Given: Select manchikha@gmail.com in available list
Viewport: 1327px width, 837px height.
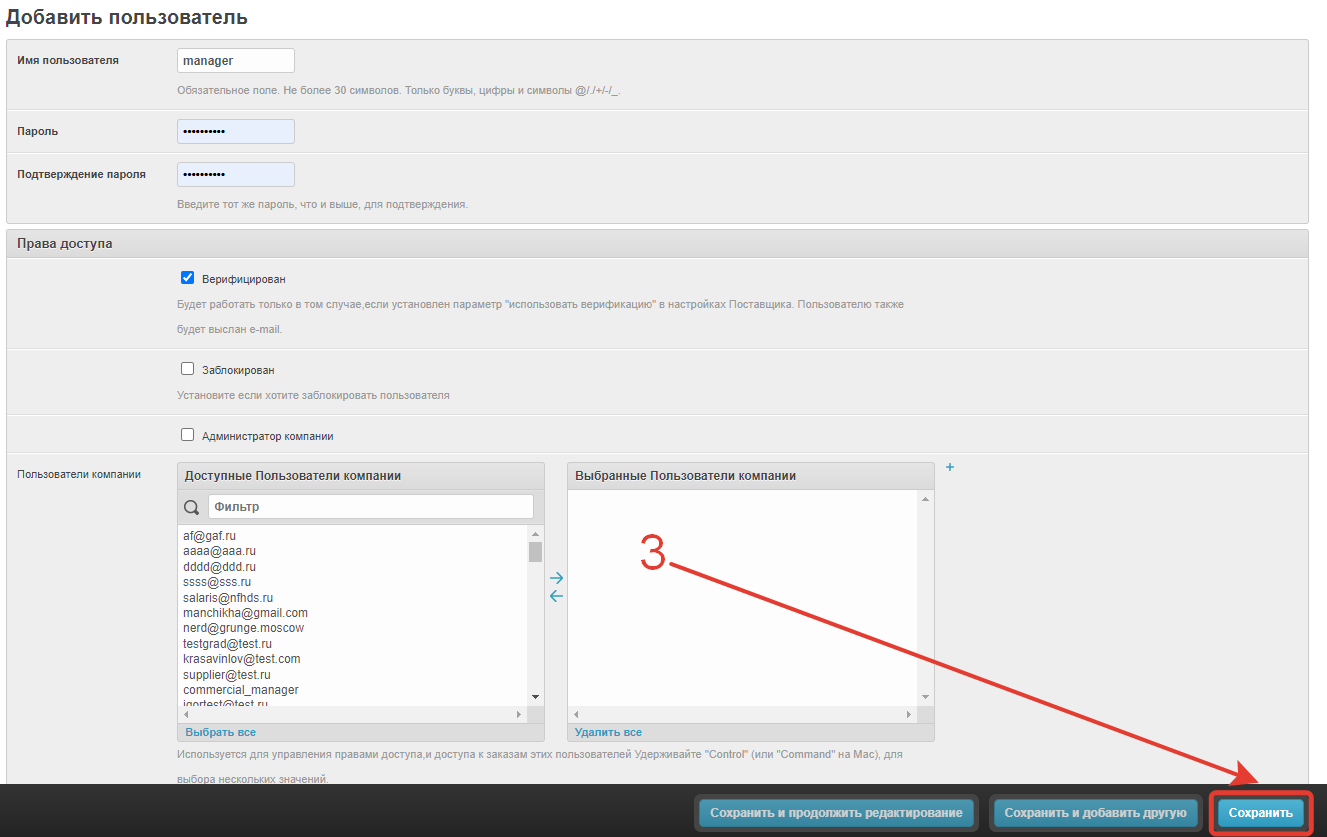Looking at the screenshot, I should click(x=245, y=613).
